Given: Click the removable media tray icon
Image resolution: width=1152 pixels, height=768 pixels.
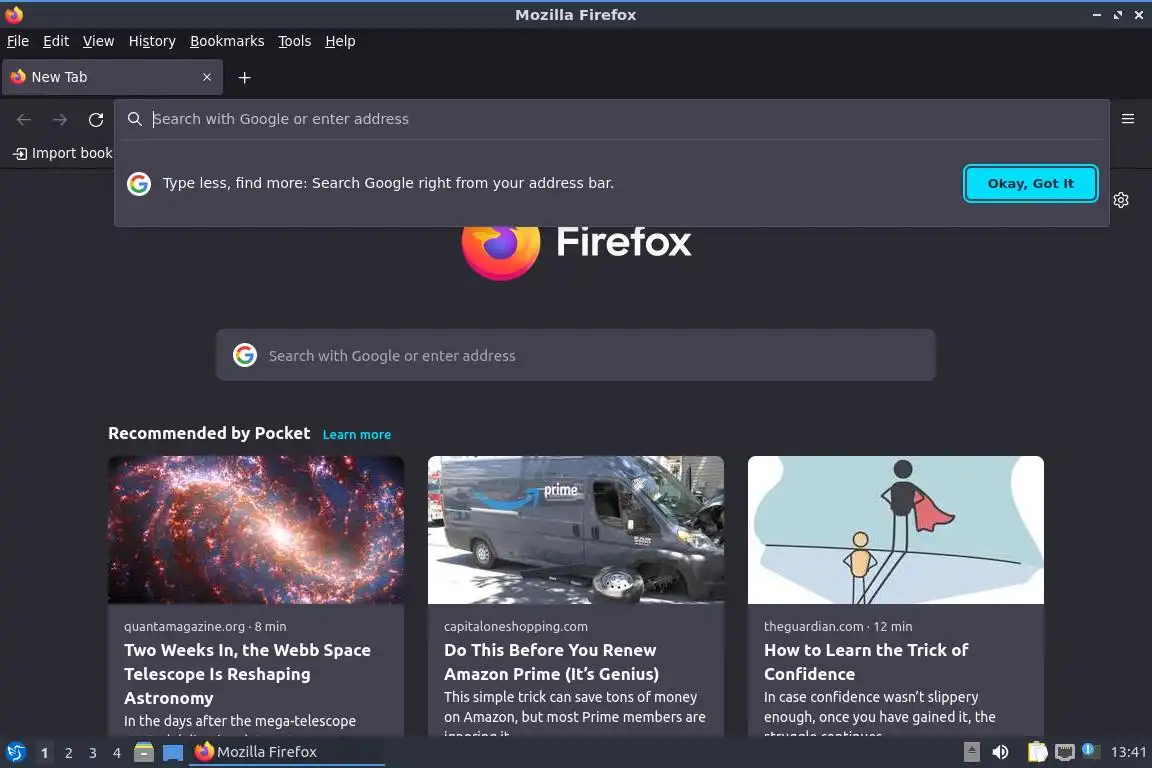Looking at the screenshot, I should click(x=971, y=752).
